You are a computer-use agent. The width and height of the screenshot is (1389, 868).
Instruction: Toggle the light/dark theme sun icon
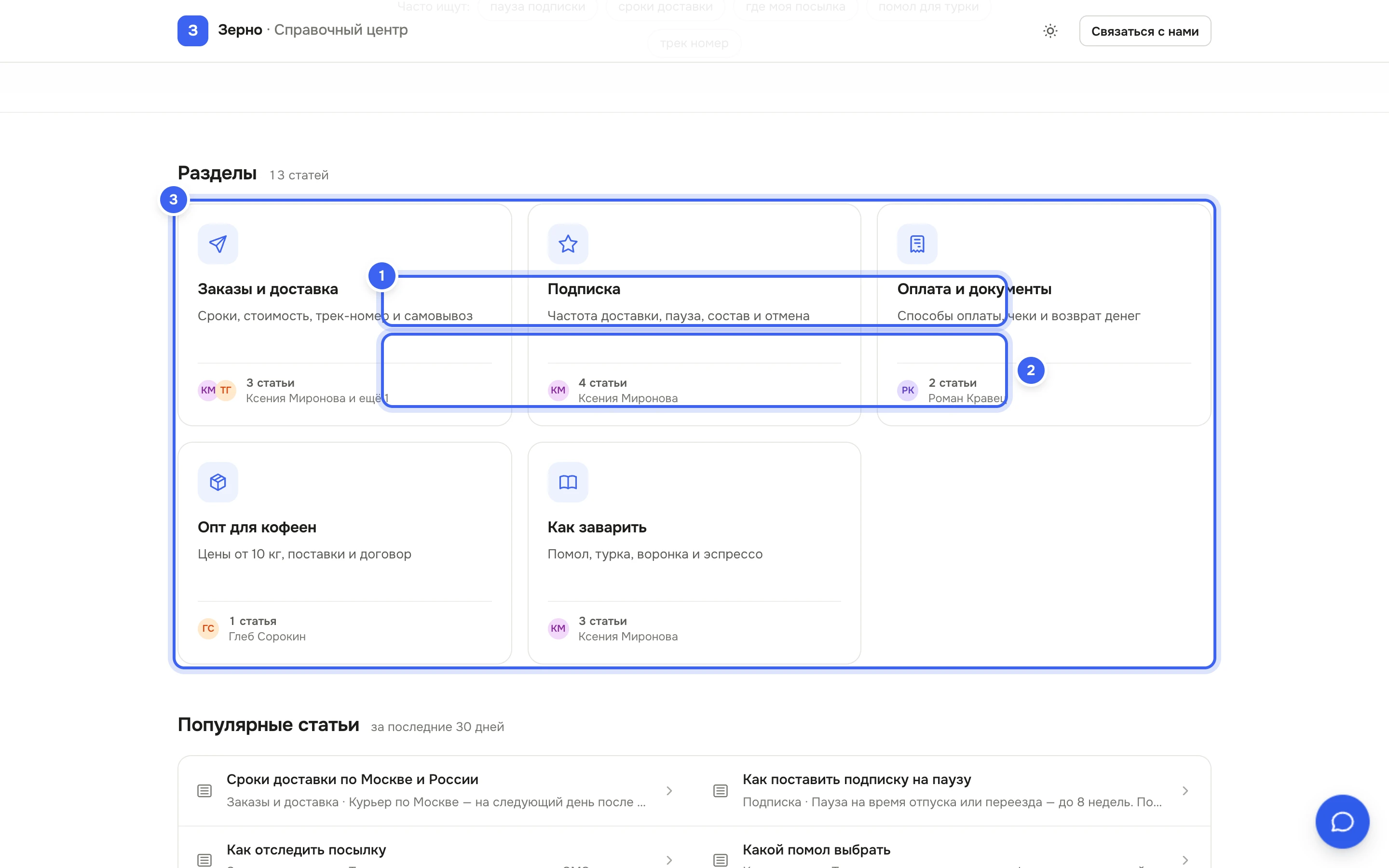pyautogui.click(x=1050, y=31)
